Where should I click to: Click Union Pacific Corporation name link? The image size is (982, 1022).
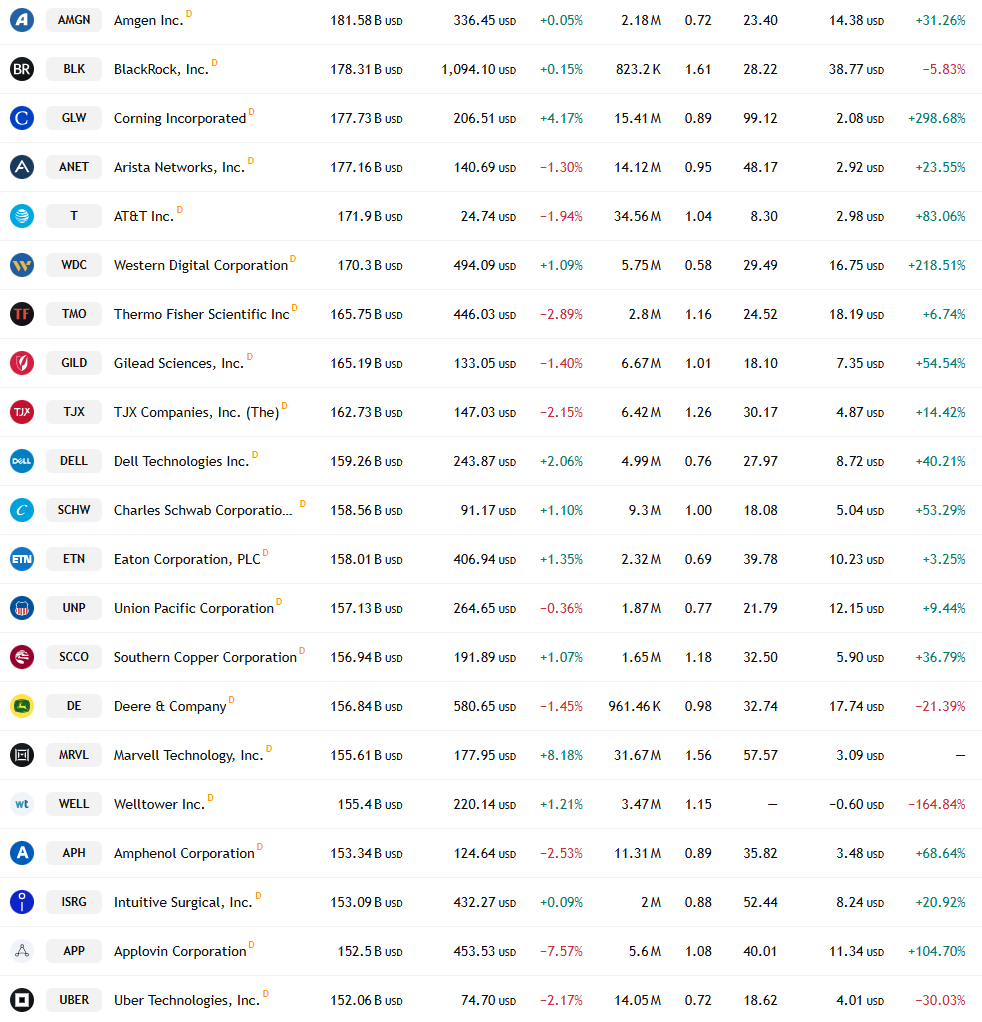(x=194, y=608)
